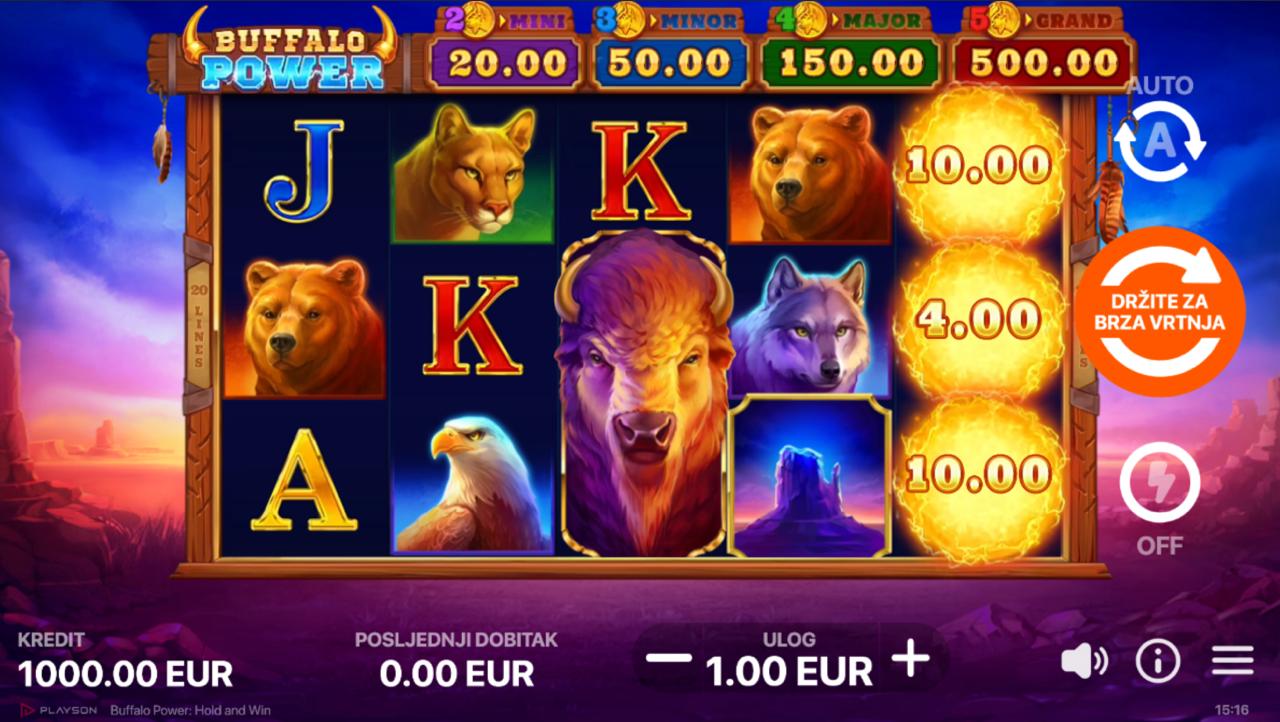This screenshot has width=1280, height=722.
Task: Click the mountain scatter symbol
Action: pyautogui.click(x=810, y=476)
